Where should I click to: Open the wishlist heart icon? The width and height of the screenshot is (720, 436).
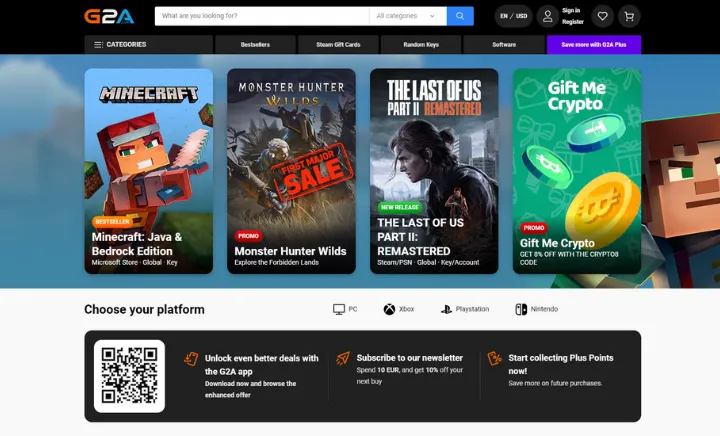coord(602,17)
